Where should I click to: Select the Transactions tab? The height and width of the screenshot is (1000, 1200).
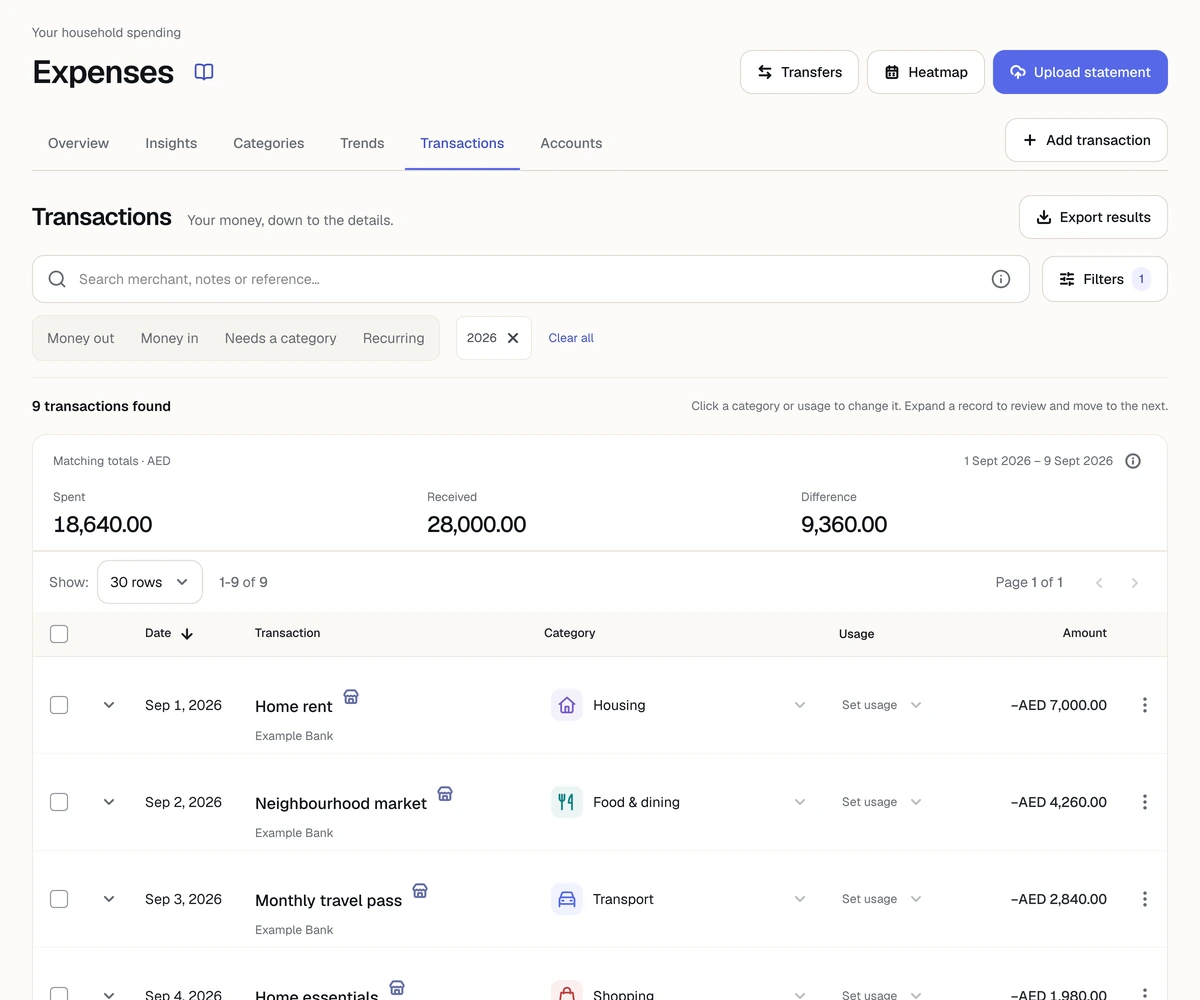[462, 143]
